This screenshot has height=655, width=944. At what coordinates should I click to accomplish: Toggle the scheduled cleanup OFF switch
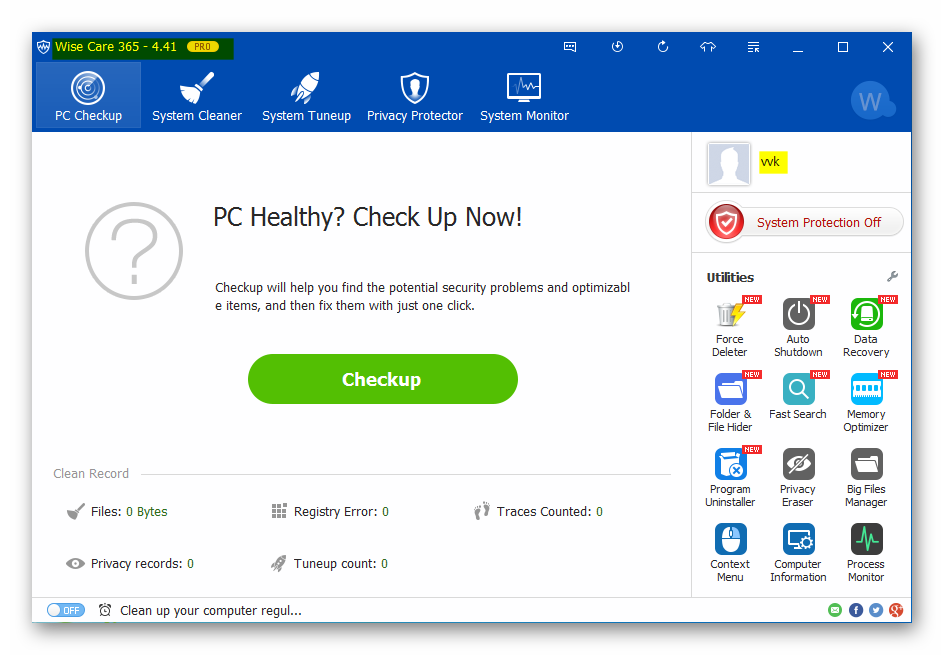click(x=66, y=610)
